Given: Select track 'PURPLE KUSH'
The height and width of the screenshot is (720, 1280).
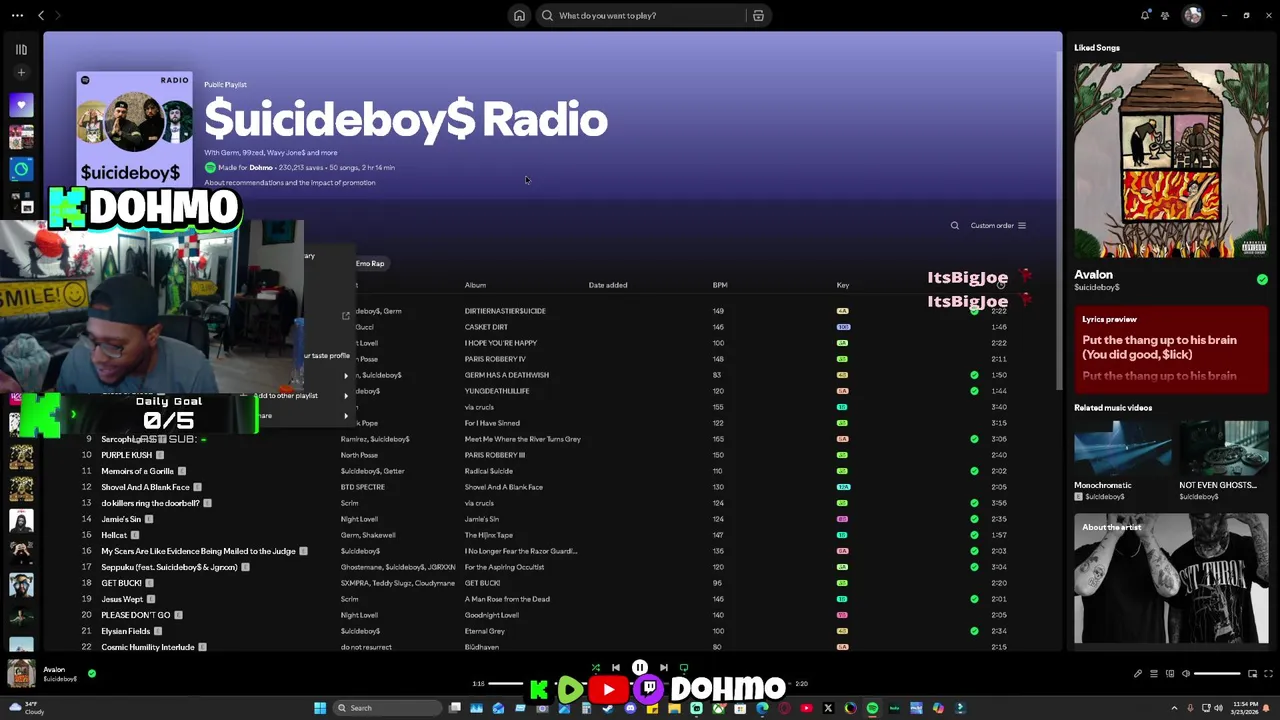Looking at the screenshot, I should point(126,455).
